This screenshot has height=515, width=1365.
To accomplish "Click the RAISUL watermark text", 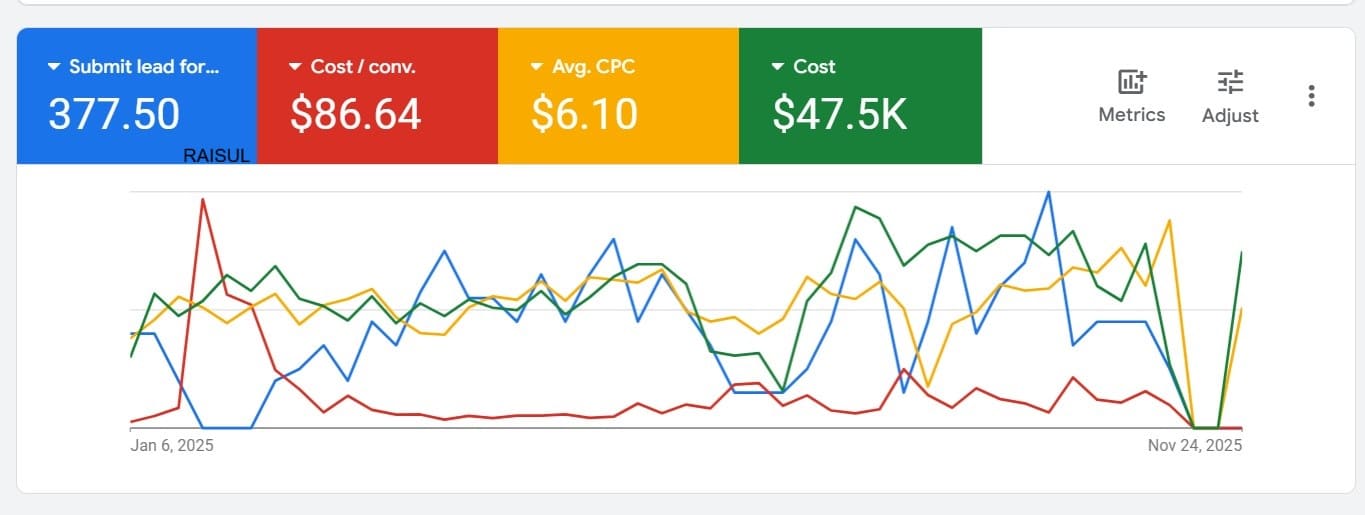I will pos(217,156).
